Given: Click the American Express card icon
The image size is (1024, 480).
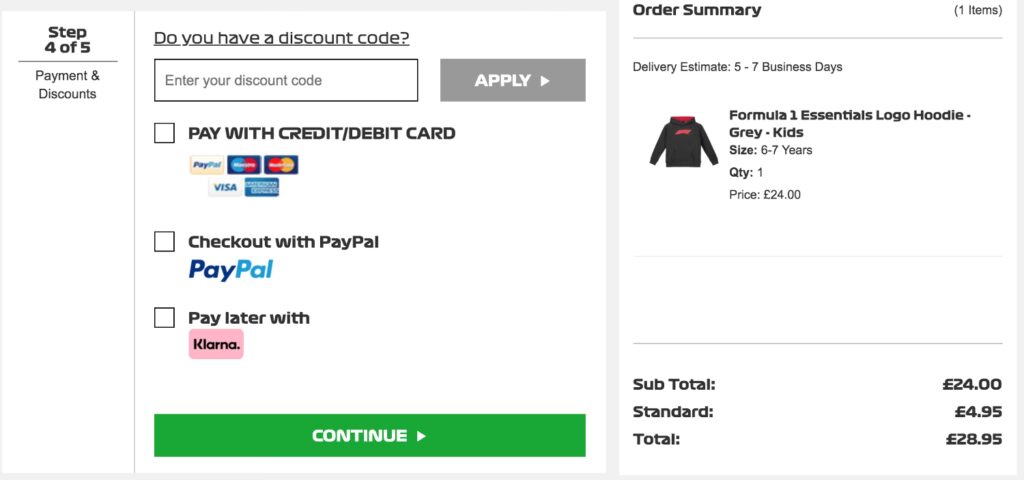Looking at the screenshot, I should click(262, 187).
